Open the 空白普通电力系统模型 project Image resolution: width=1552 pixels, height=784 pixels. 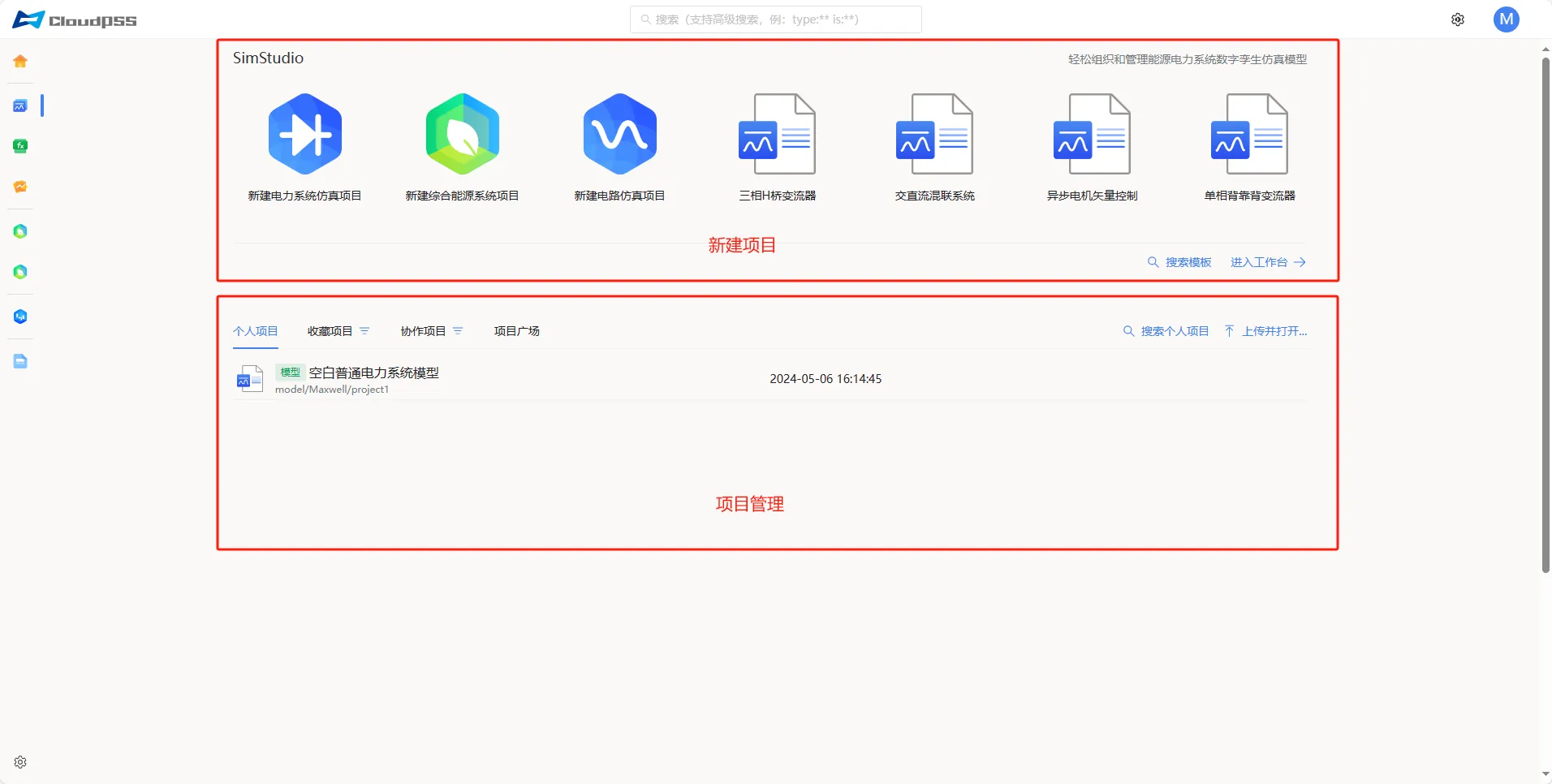click(x=373, y=373)
